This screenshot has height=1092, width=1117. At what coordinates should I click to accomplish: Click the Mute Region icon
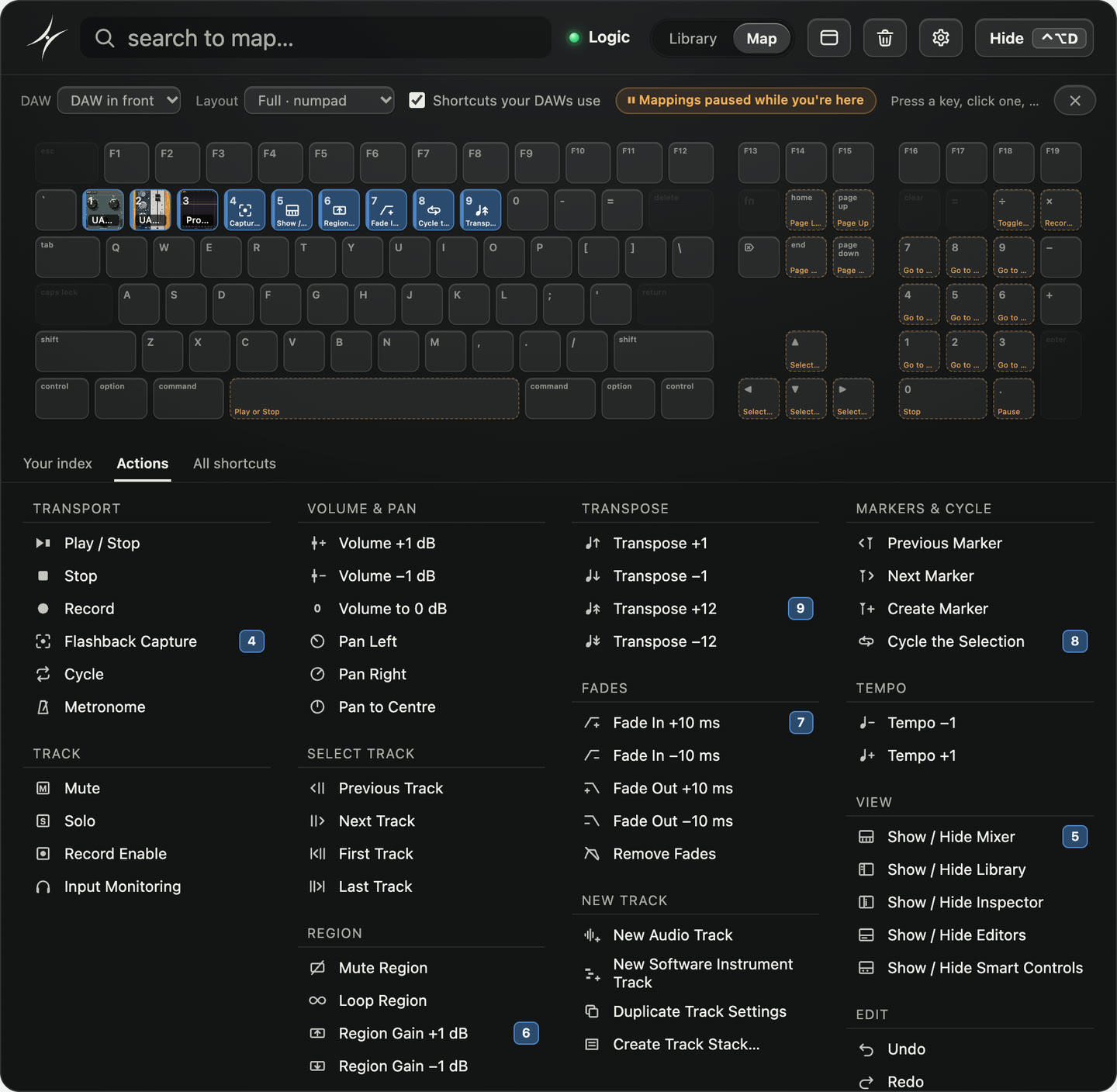pos(317,968)
